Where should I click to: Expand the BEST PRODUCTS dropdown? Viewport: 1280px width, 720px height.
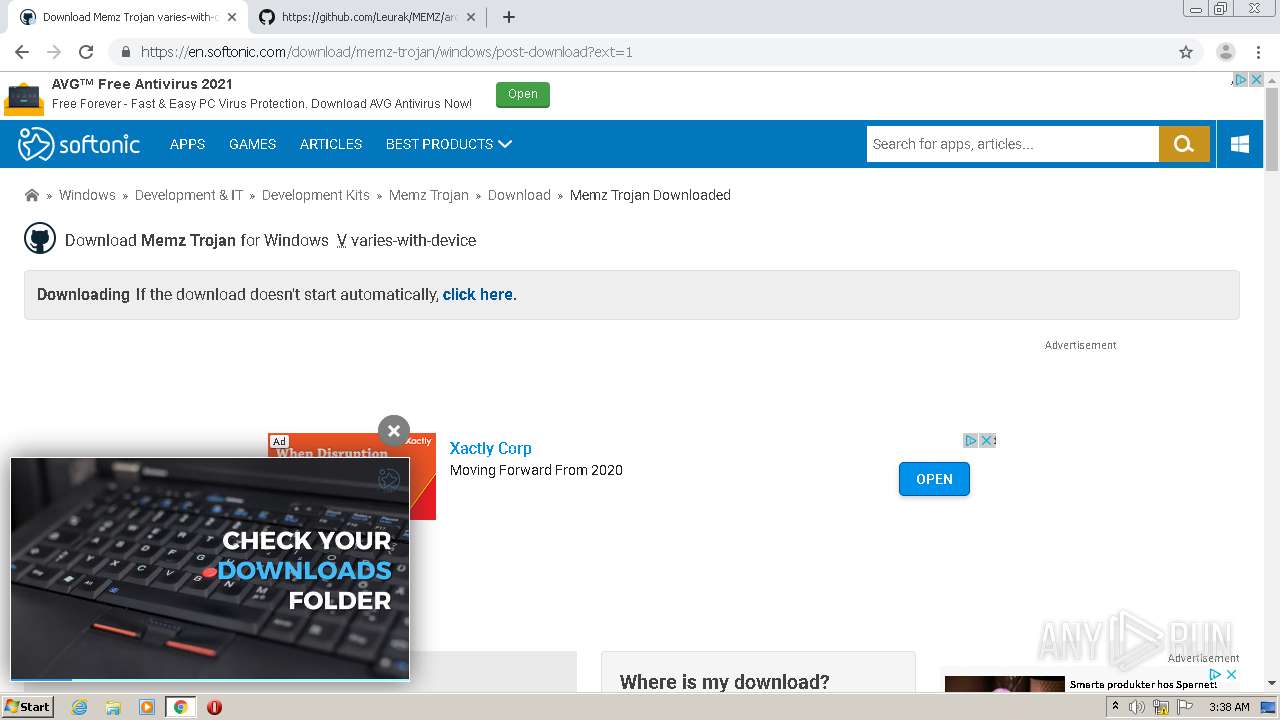point(449,144)
